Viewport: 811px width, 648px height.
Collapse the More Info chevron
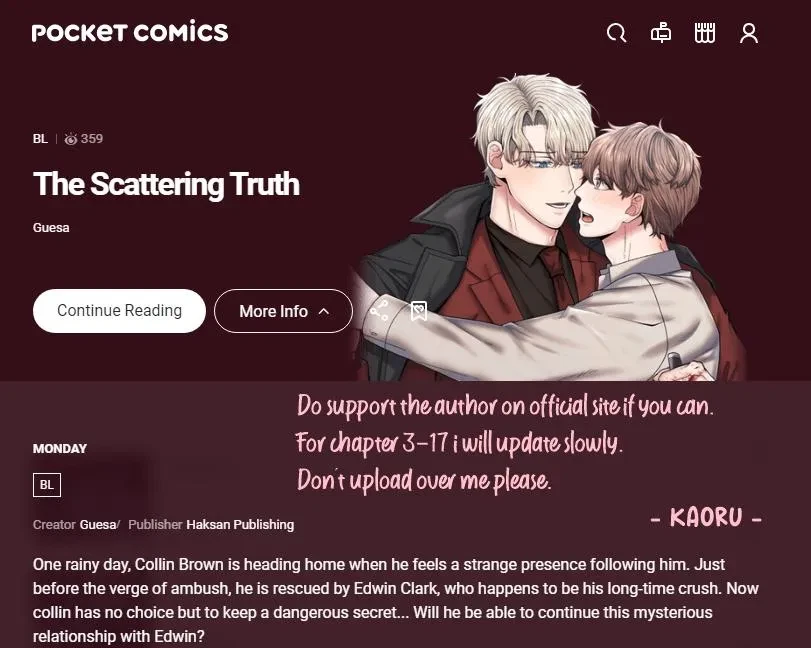click(x=324, y=311)
